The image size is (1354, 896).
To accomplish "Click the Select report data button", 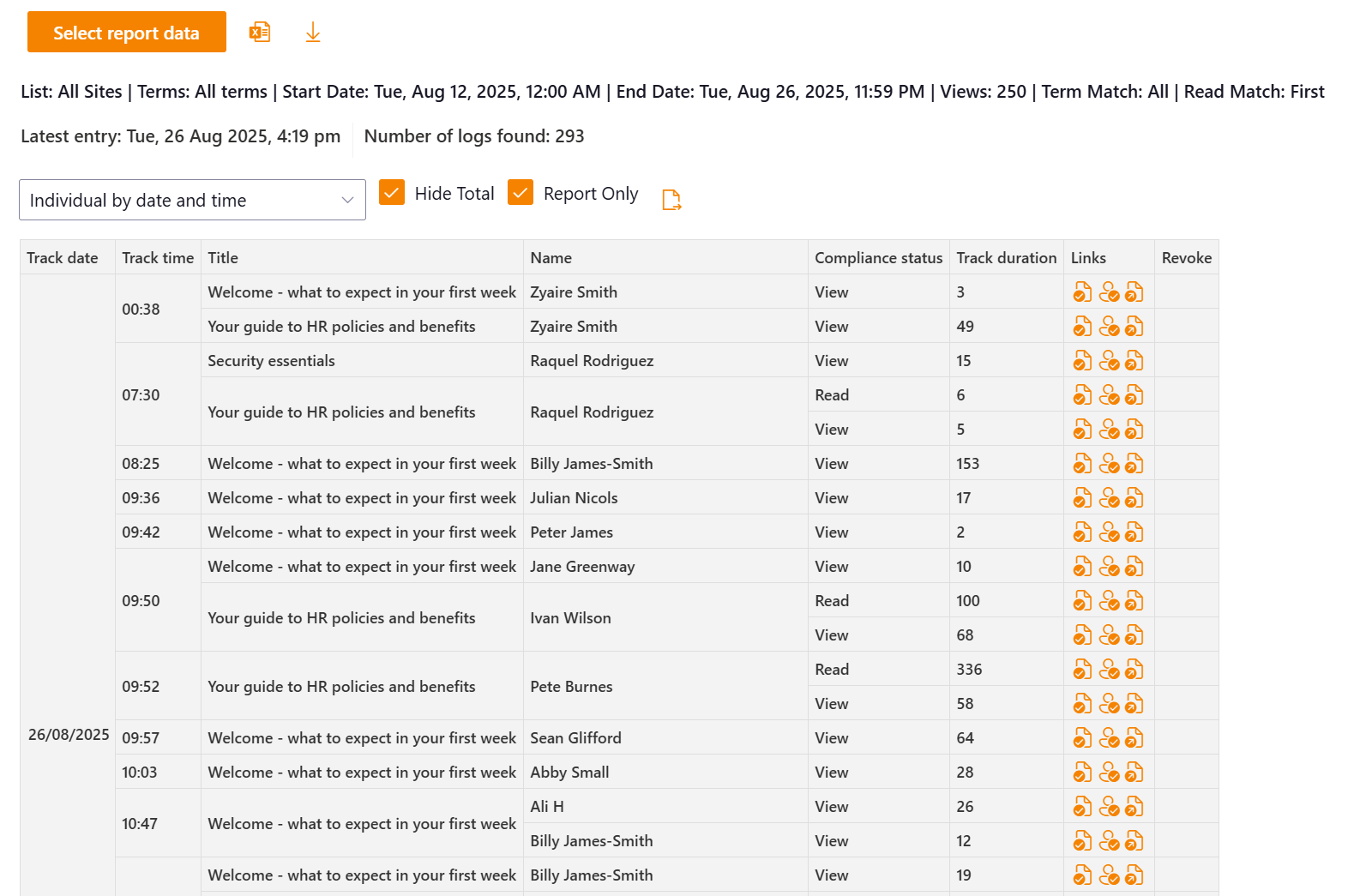I will click(127, 32).
